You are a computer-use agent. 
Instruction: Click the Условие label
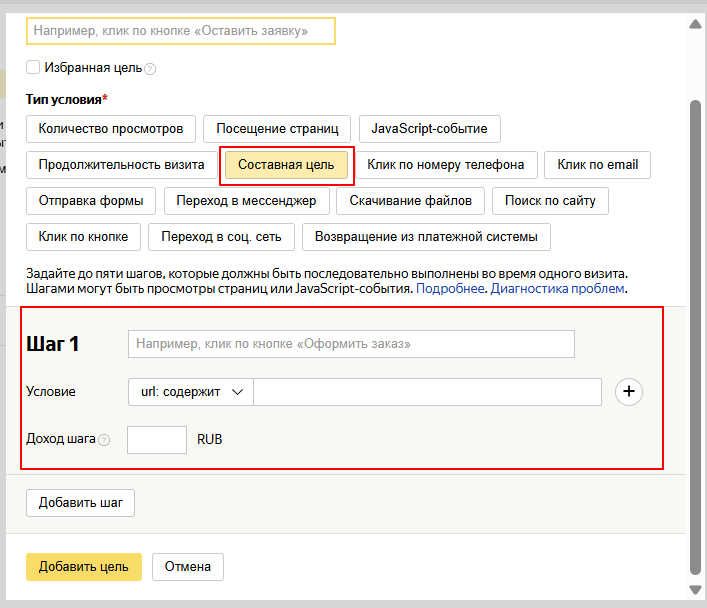[51, 392]
